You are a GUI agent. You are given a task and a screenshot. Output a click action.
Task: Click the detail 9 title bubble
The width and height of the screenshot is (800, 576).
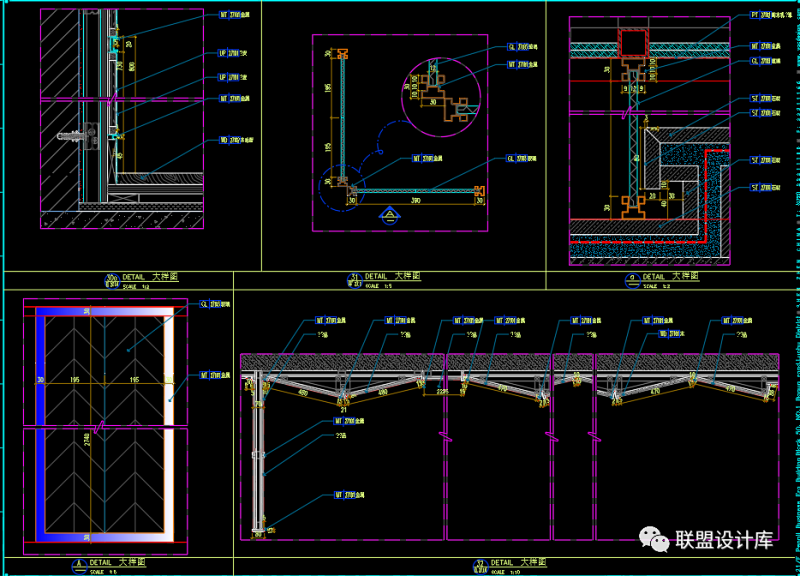click(632, 278)
